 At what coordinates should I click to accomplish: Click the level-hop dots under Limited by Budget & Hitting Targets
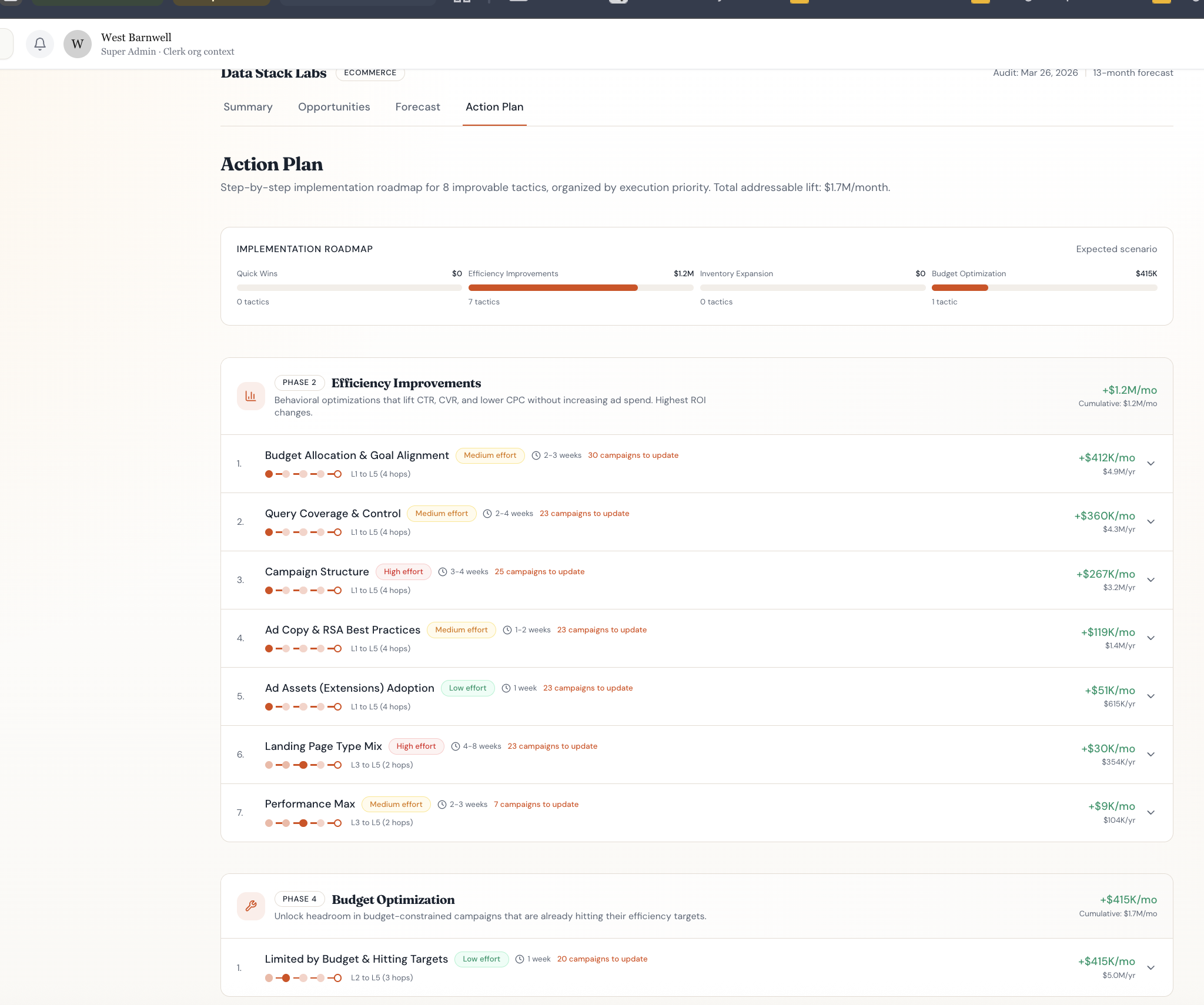(303, 978)
